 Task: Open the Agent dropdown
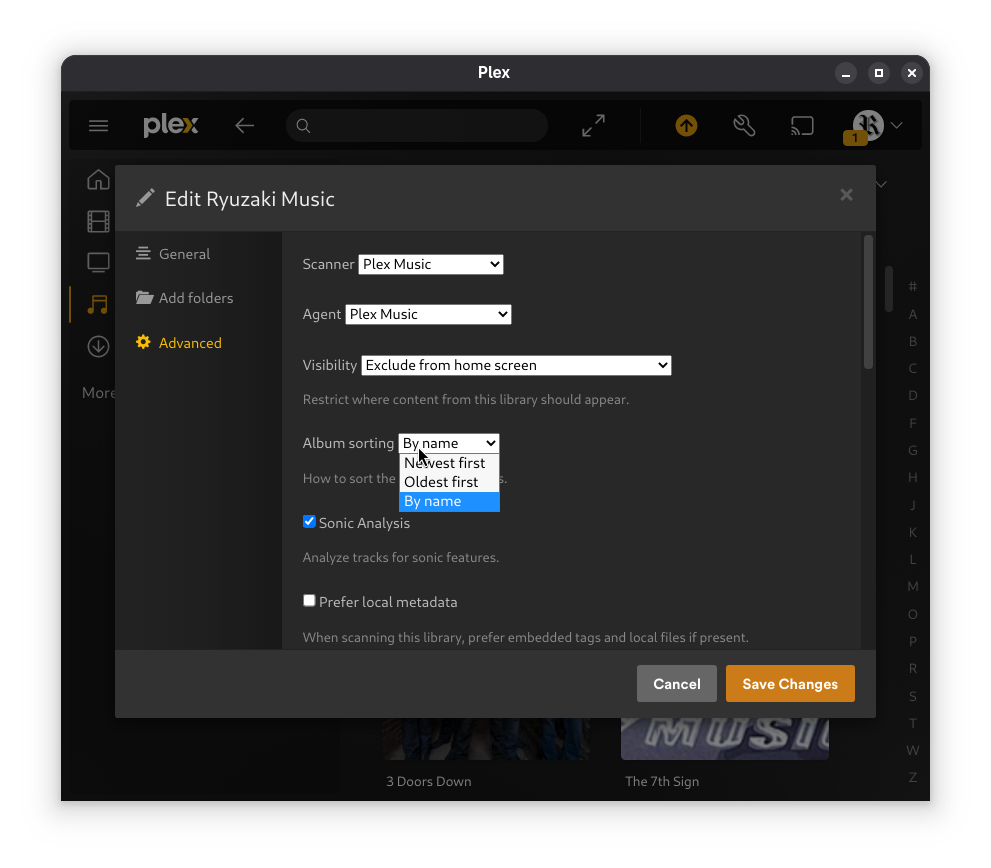tap(428, 314)
